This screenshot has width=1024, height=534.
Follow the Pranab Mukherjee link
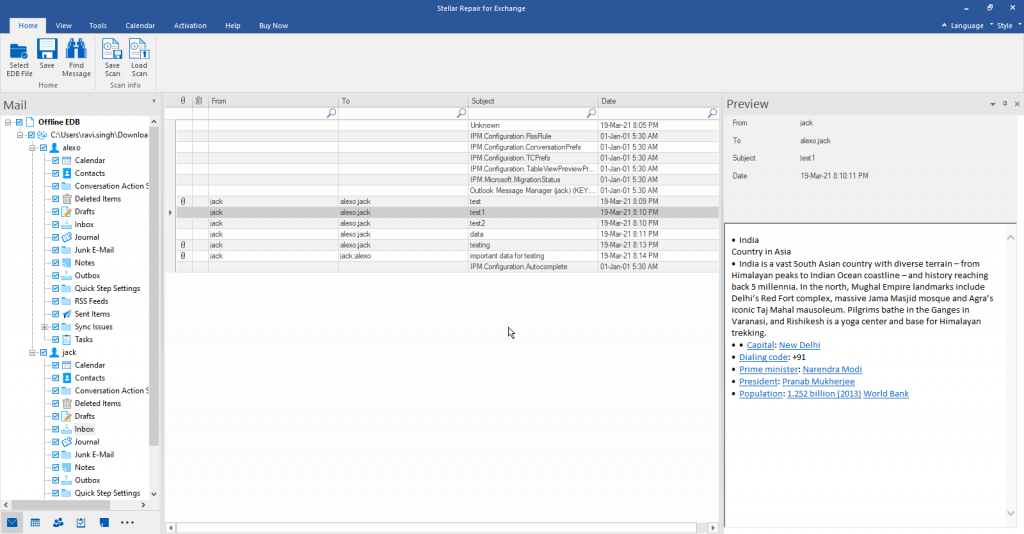tap(818, 381)
